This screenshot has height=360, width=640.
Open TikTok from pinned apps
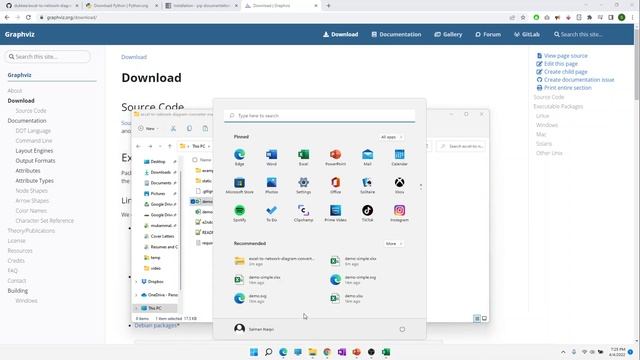[367, 213]
